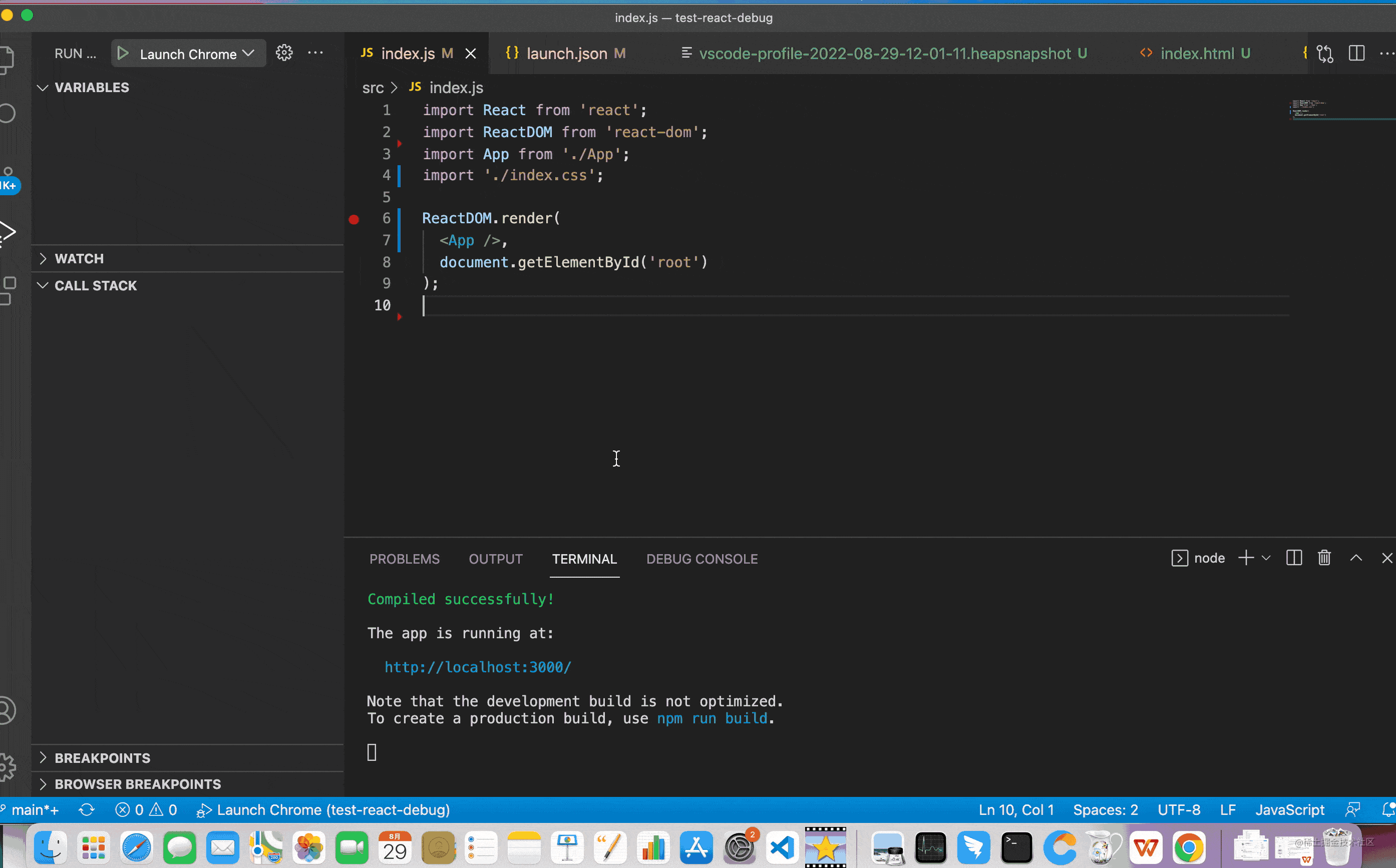Screen dimensions: 1396x868
Task: Open Launch Chrome configuration dropdown
Action: pyautogui.click(x=249, y=54)
